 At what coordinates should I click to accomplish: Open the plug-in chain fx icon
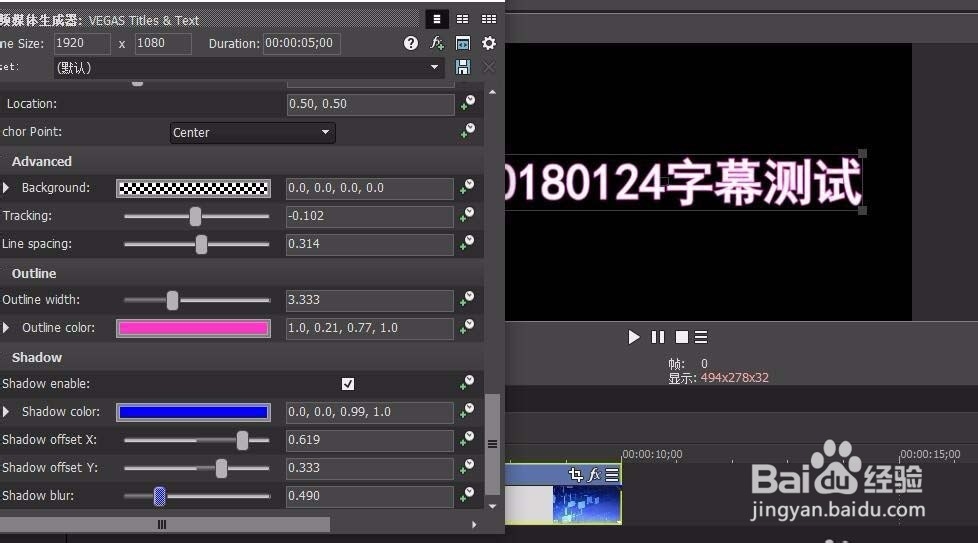[x=437, y=43]
